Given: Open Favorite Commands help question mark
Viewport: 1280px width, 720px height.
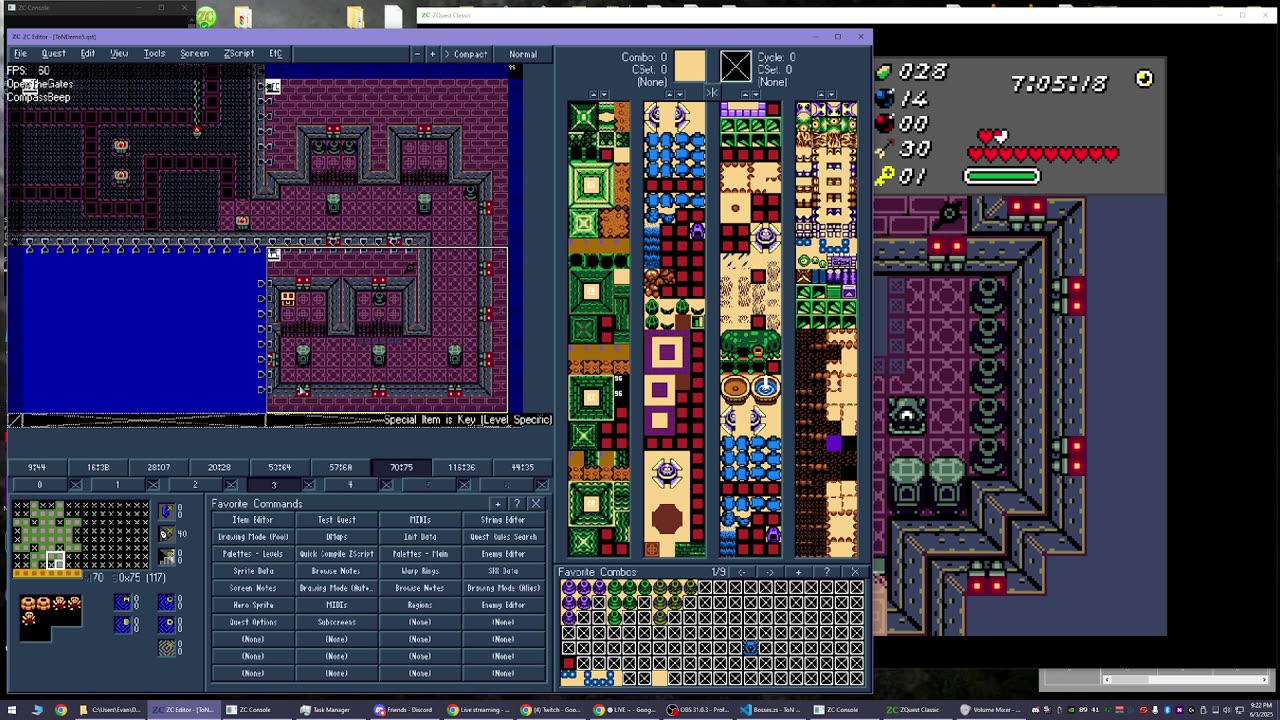Looking at the screenshot, I should click(x=517, y=504).
